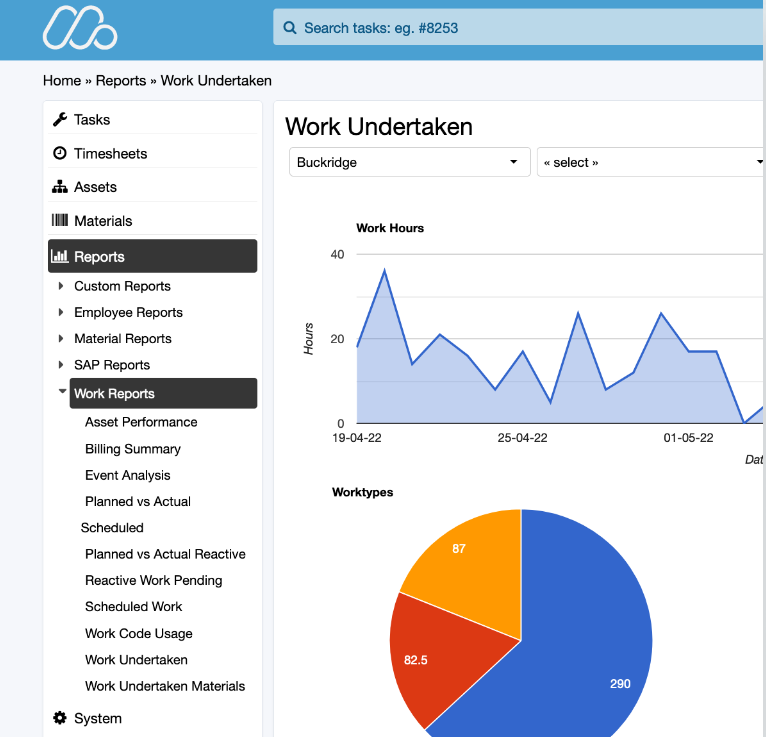Click the Assets hierarchy icon
Viewport: 766px width, 737px height.
tap(60, 187)
